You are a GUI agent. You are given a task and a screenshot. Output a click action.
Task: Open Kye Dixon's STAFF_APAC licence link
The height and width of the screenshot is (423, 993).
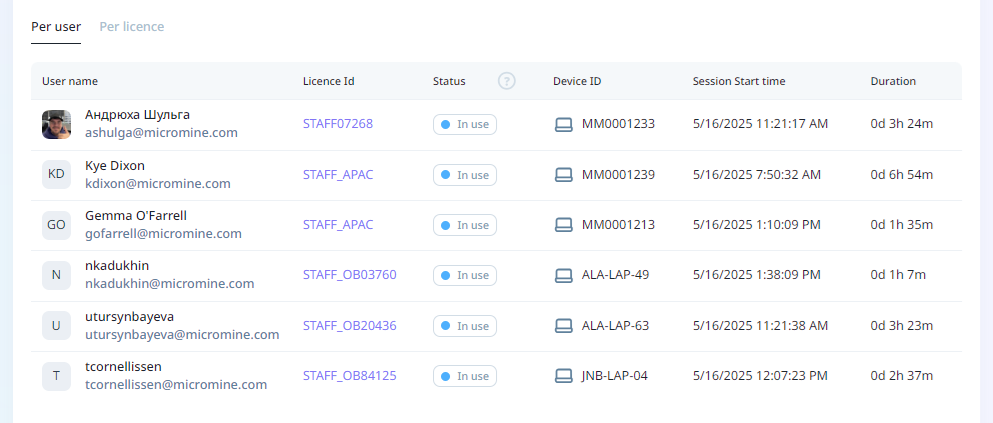(x=338, y=175)
